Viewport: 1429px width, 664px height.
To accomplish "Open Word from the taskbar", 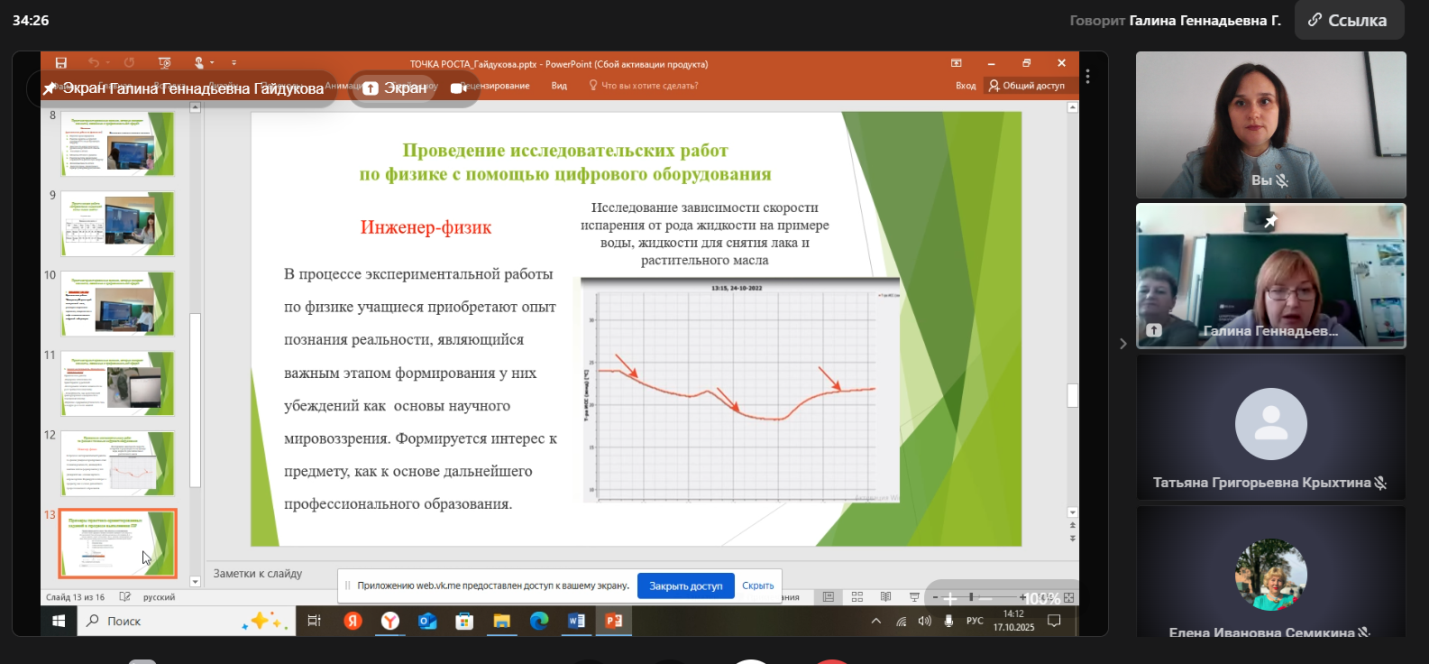I will tap(576, 621).
